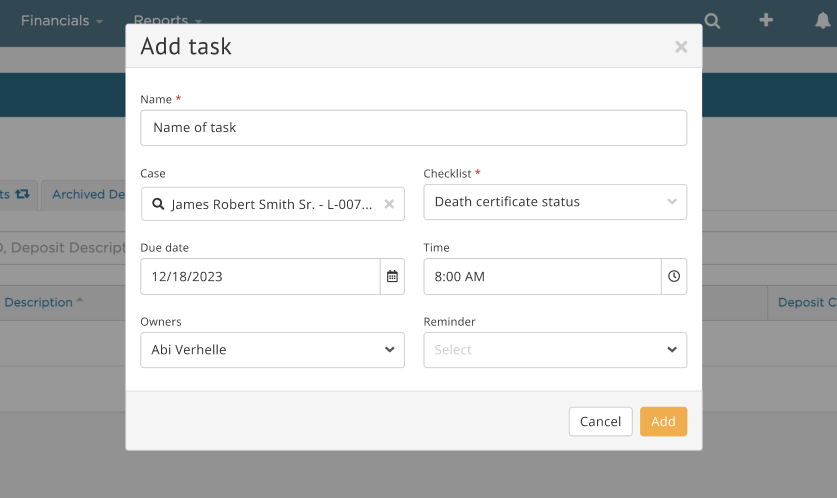Expand the Checklist dropdown

tap(555, 202)
